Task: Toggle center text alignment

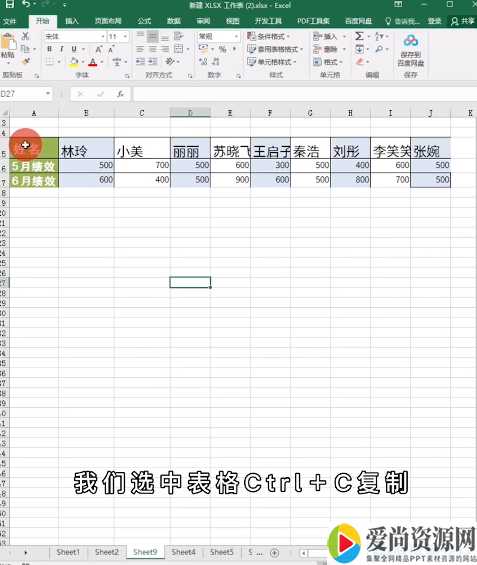Action: [153, 49]
